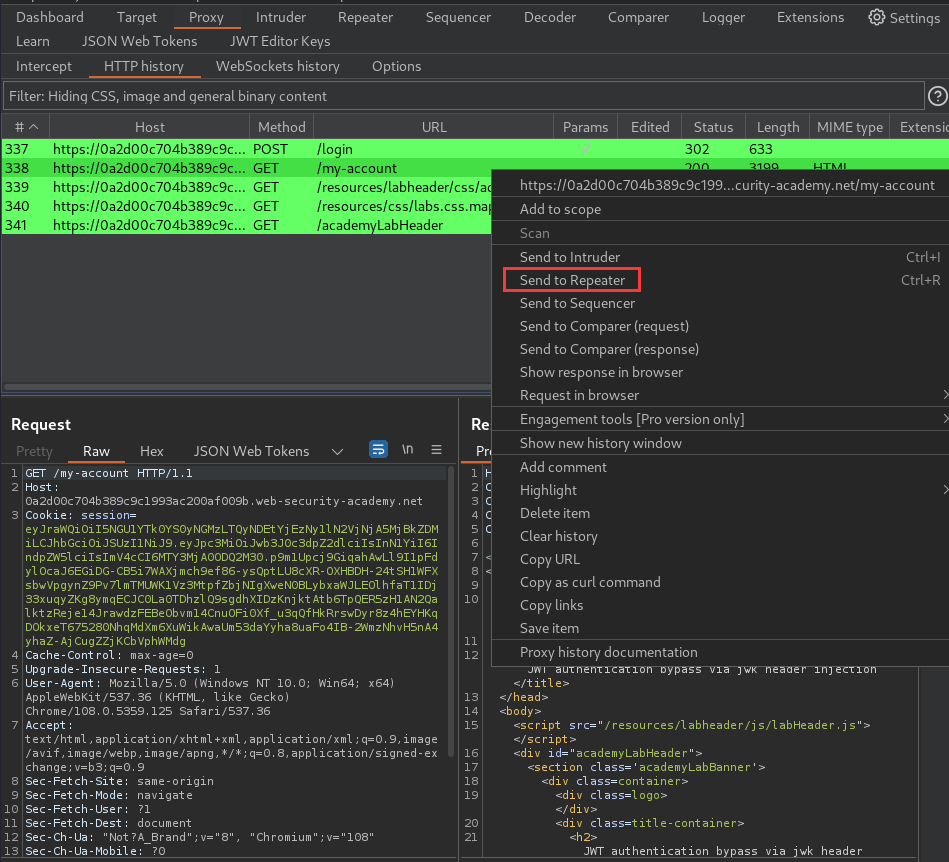Open the Decoder tab
Image resolution: width=949 pixels, height=862 pixels.
[x=550, y=17]
